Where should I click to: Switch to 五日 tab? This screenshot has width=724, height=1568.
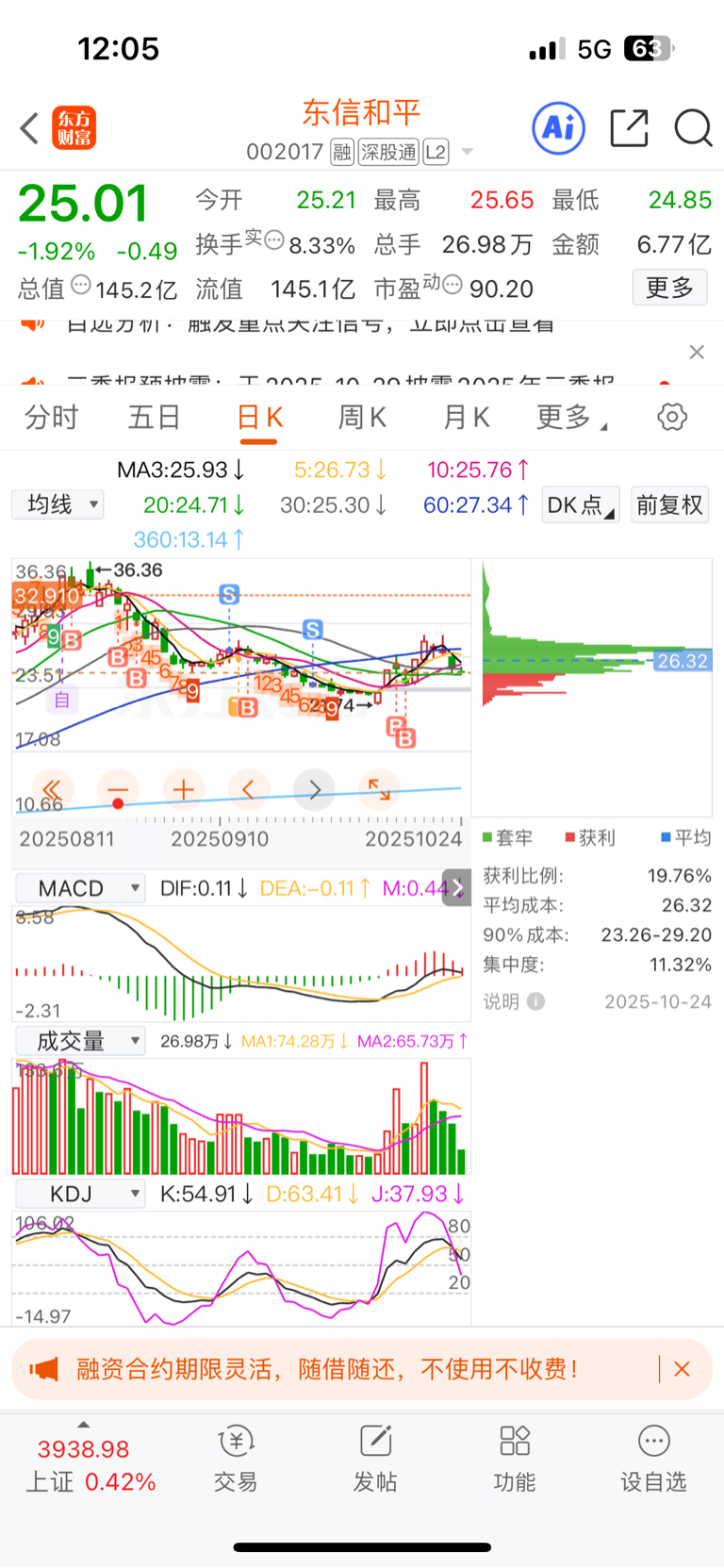tap(155, 417)
